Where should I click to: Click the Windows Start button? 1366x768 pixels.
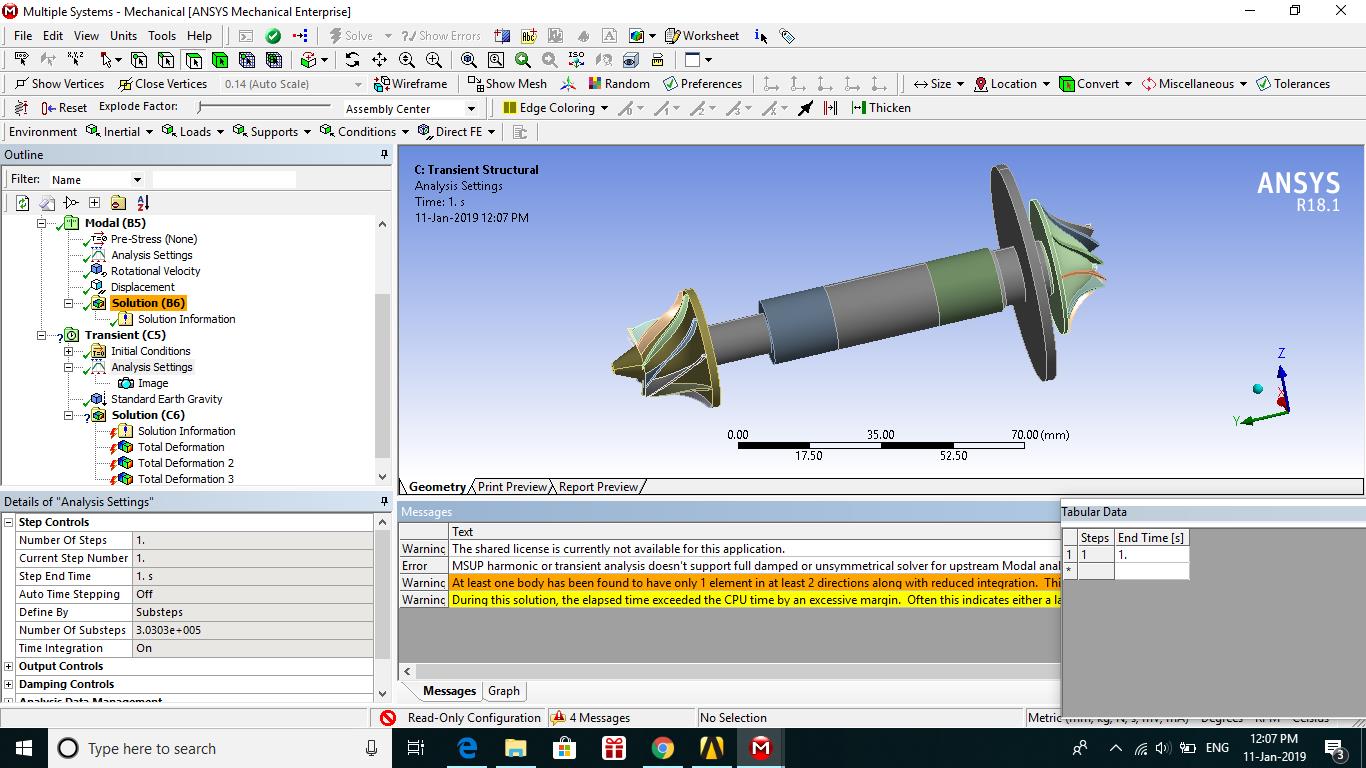click(x=24, y=748)
